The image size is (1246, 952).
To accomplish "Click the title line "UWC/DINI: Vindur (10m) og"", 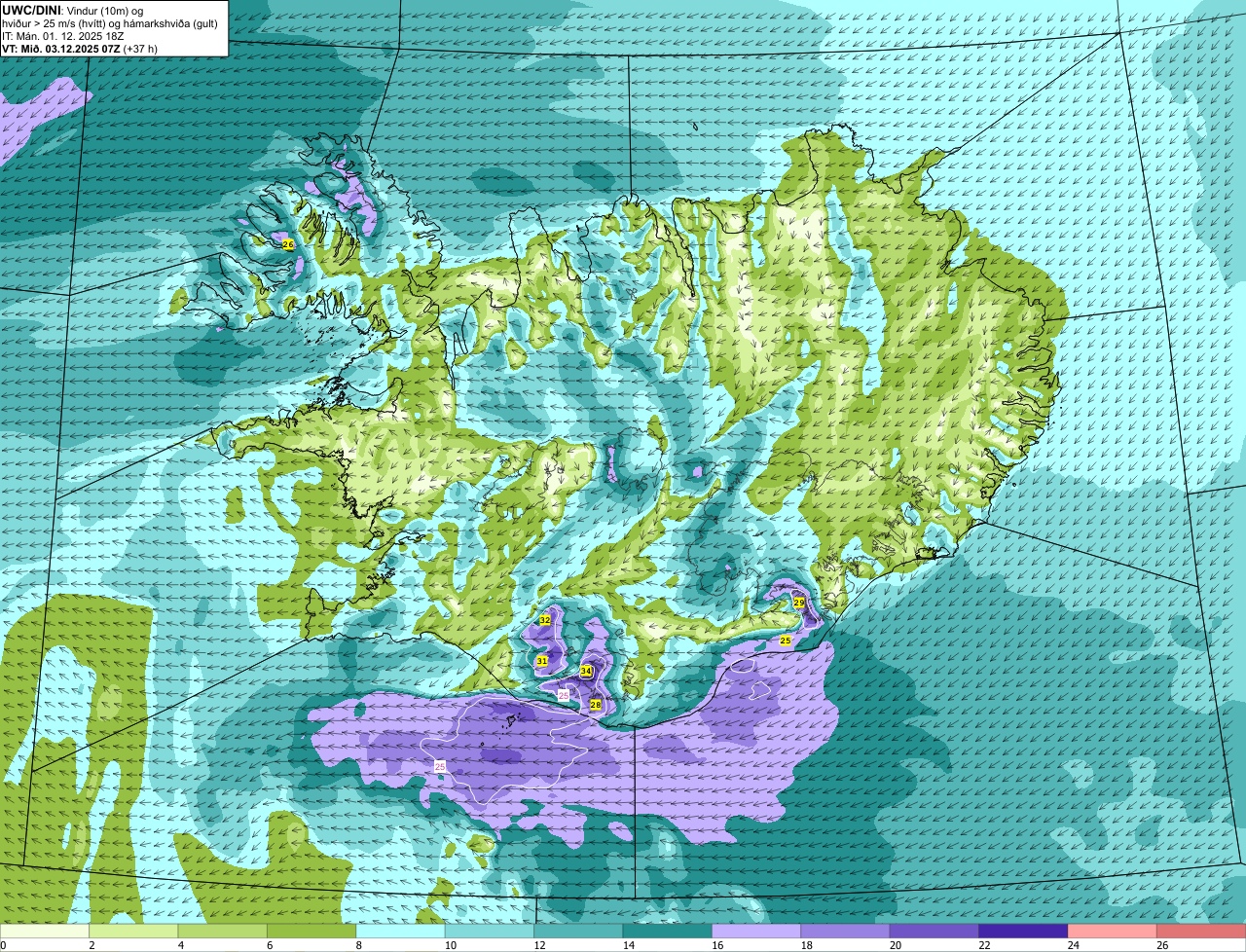I will 73,10.
